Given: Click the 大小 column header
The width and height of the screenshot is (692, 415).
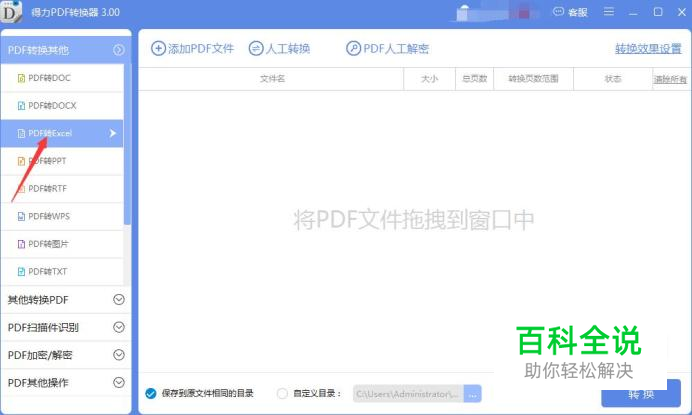Looking at the screenshot, I should pos(429,79).
